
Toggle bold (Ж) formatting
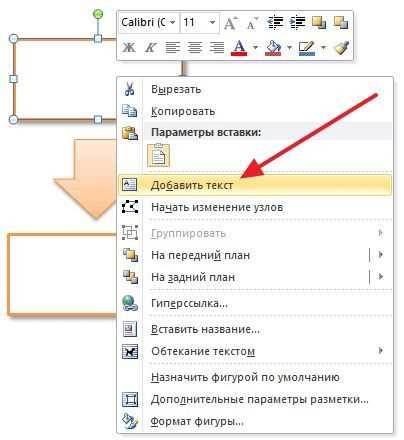coord(129,48)
